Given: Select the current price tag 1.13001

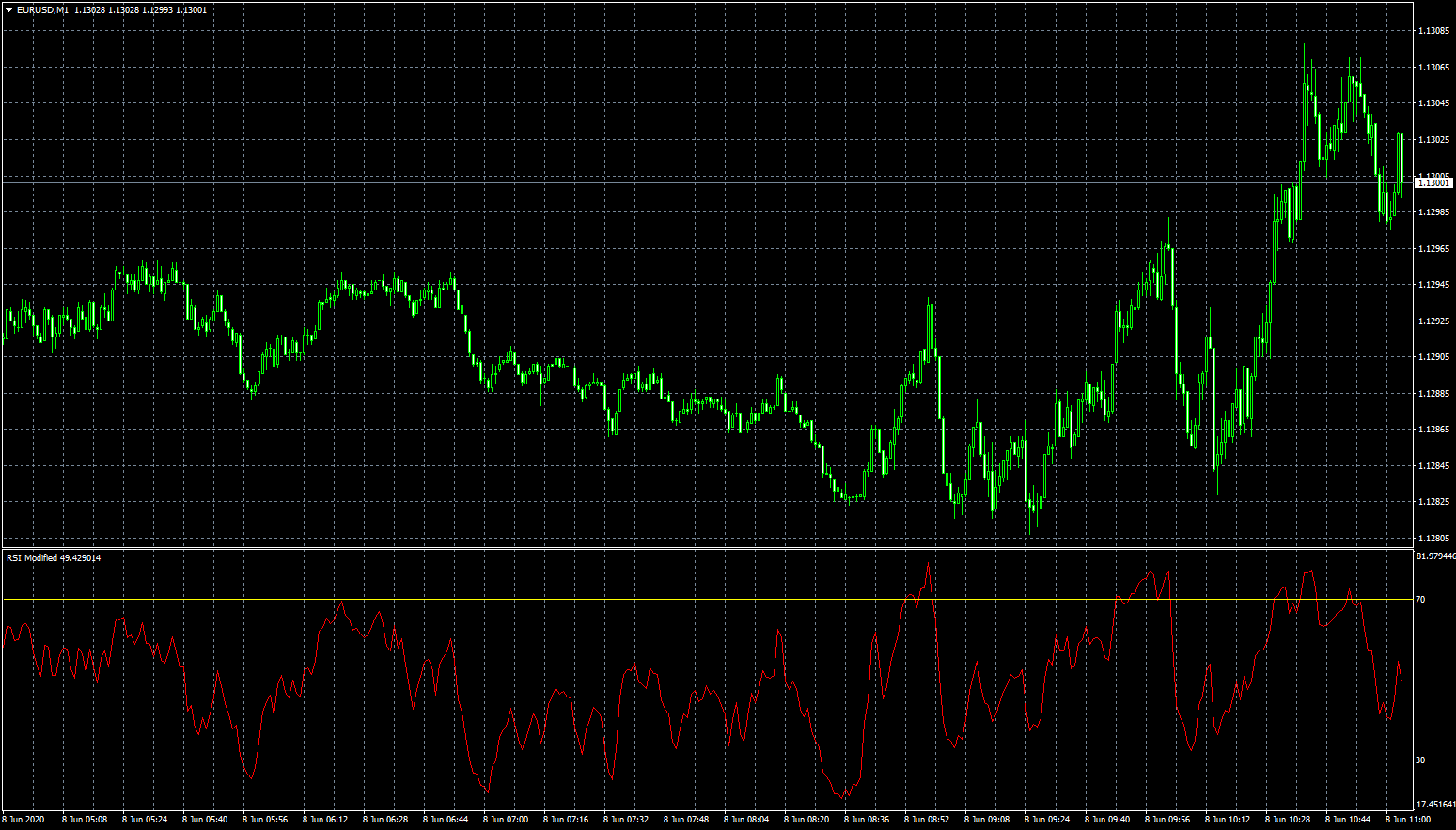Looking at the screenshot, I should 1433,183.
